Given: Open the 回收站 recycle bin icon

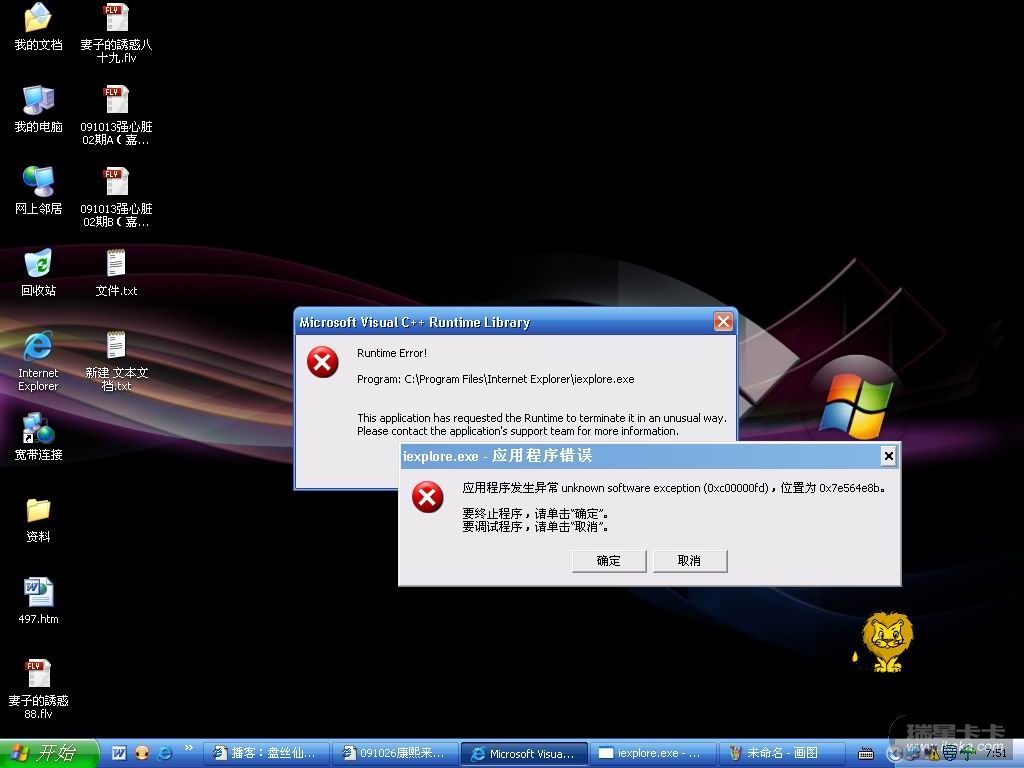Looking at the screenshot, I should click(x=38, y=273).
